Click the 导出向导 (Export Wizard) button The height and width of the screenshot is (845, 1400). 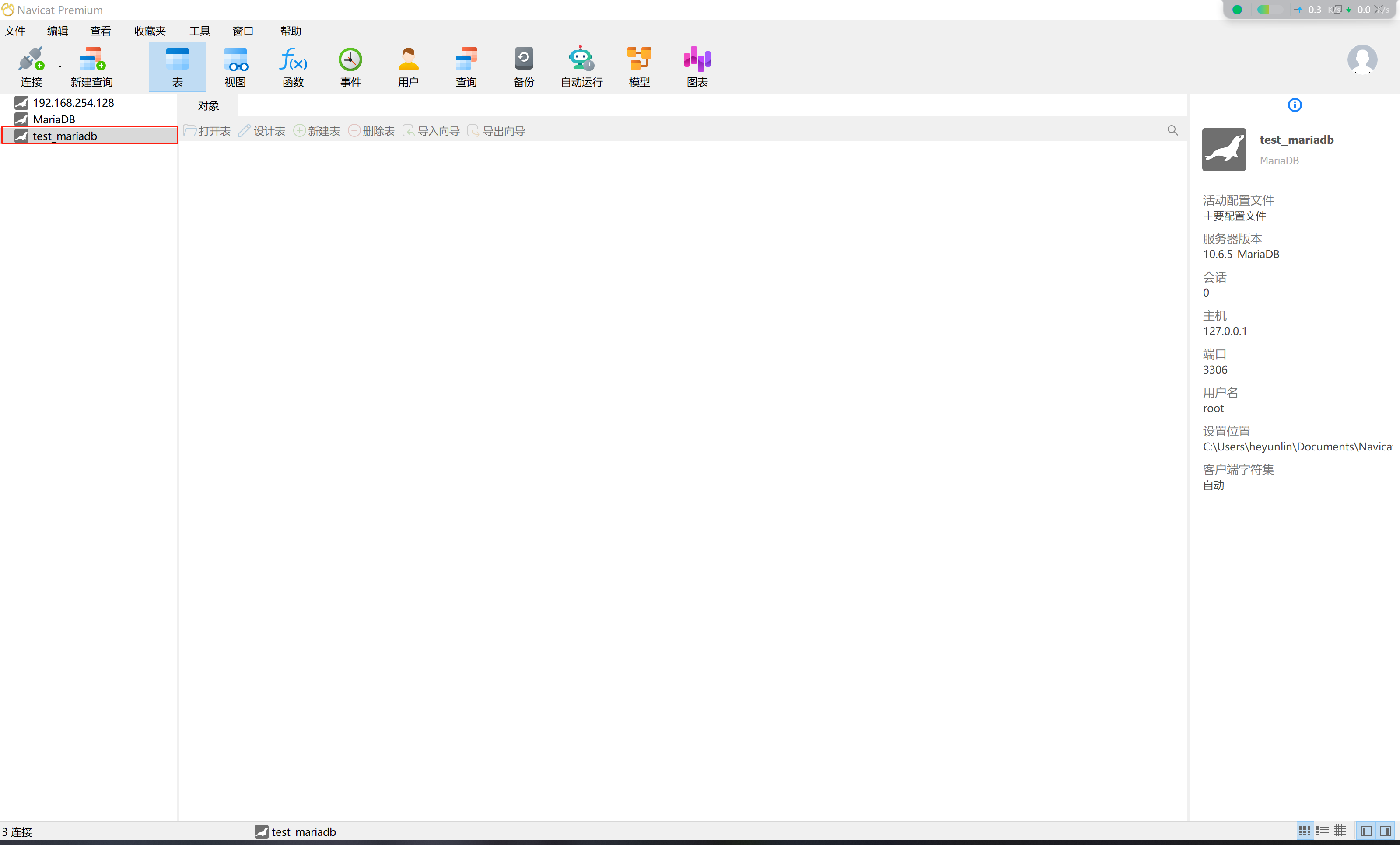496,131
